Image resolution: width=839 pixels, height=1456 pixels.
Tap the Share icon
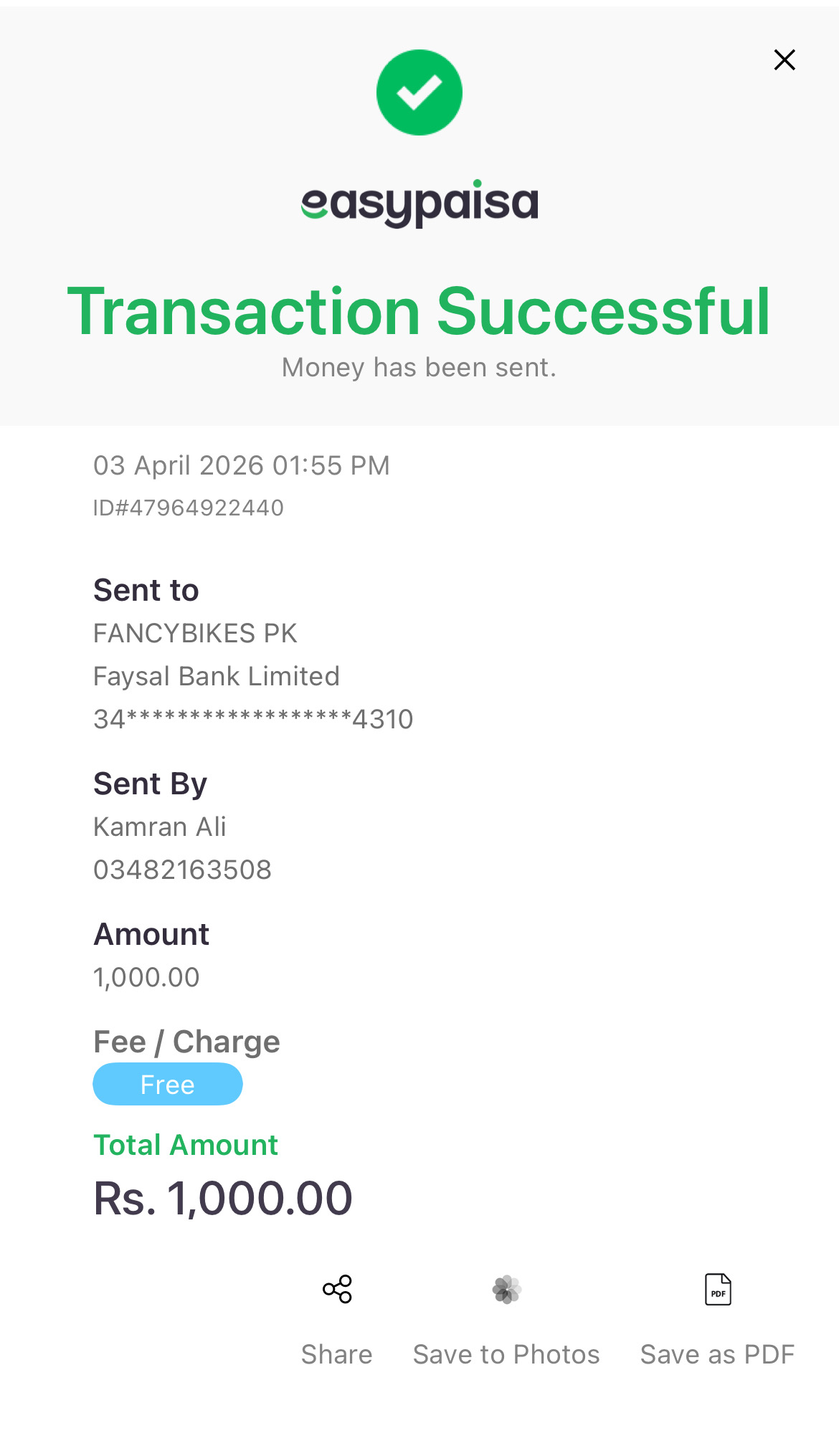coord(337,1289)
